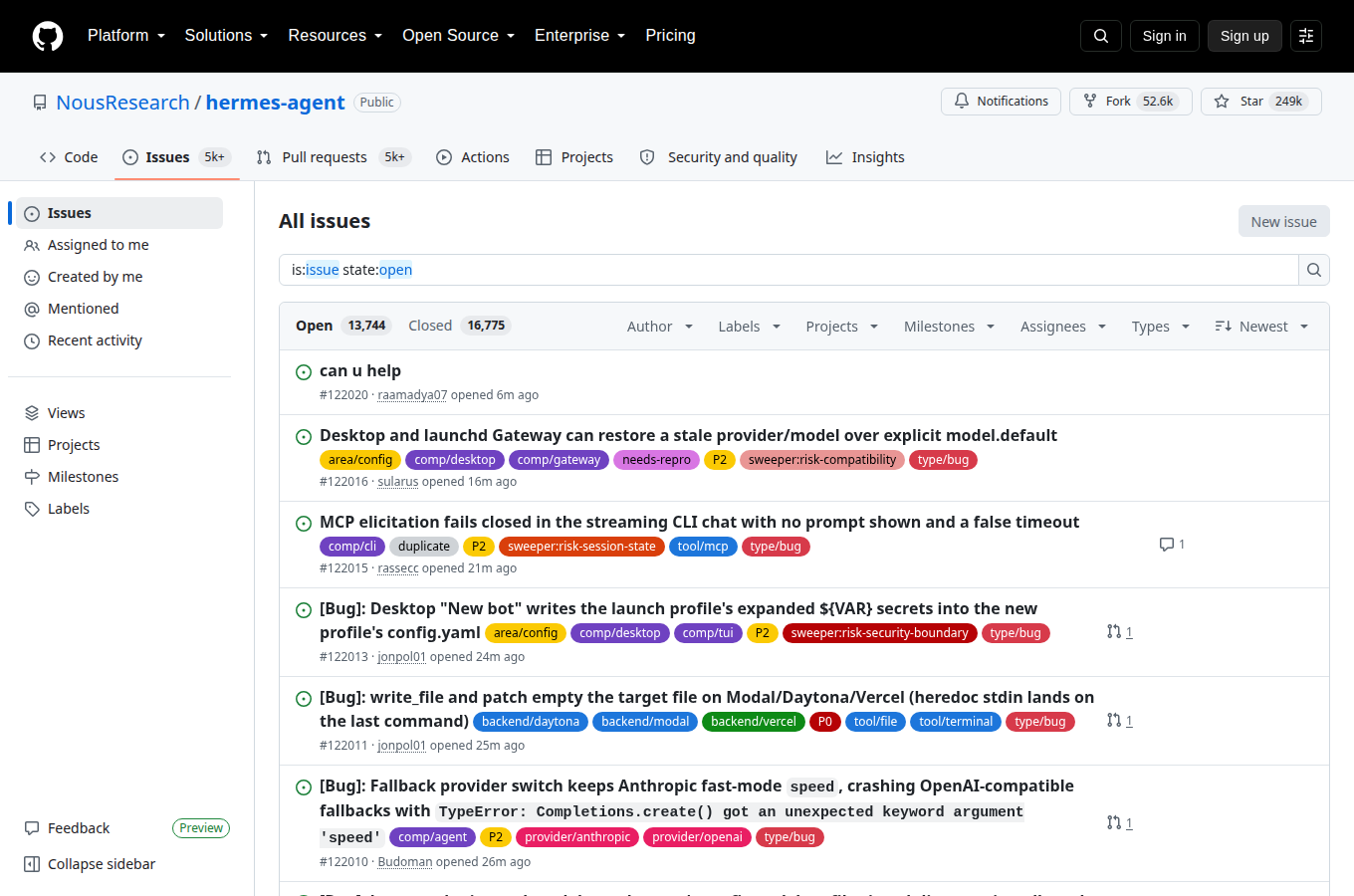
Task: Open Labels in the sidebar
Action: click(x=119, y=509)
